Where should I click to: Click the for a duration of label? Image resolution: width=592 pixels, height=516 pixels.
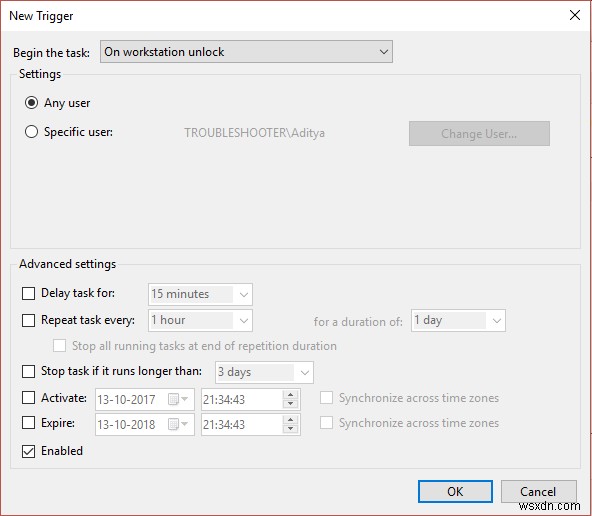pos(358,322)
